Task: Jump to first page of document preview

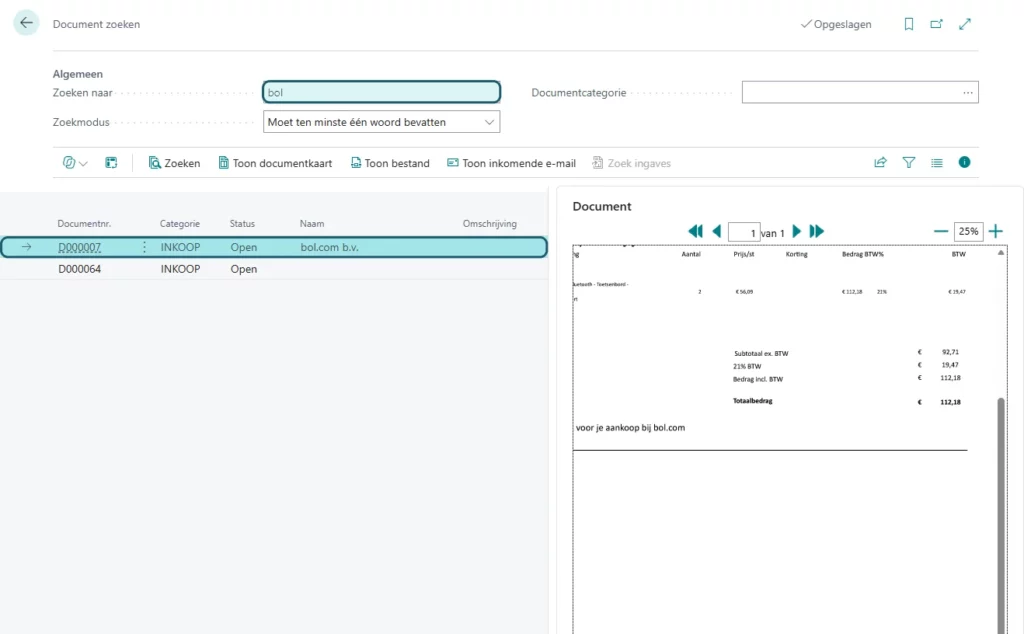Action: pos(696,231)
